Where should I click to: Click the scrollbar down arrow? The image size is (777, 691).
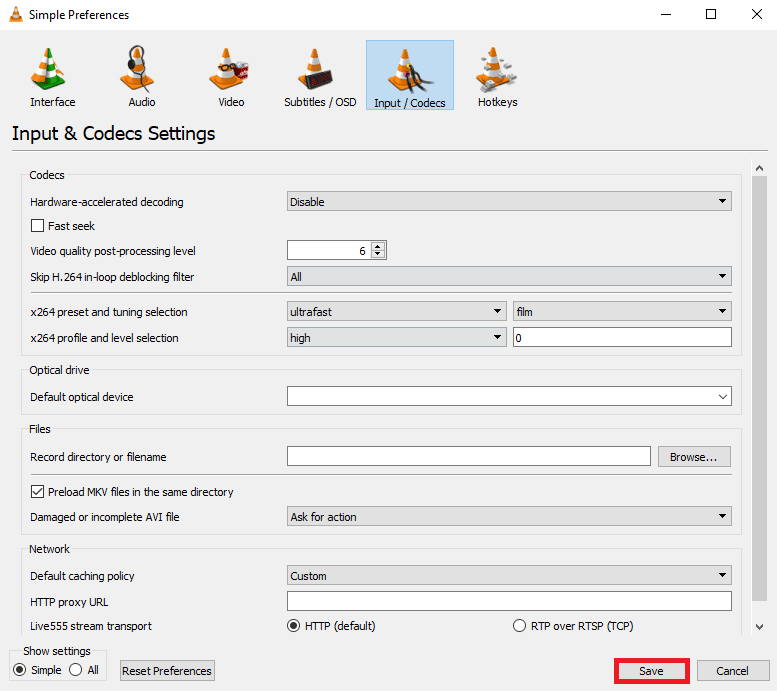pyautogui.click(x=759, y=627)
